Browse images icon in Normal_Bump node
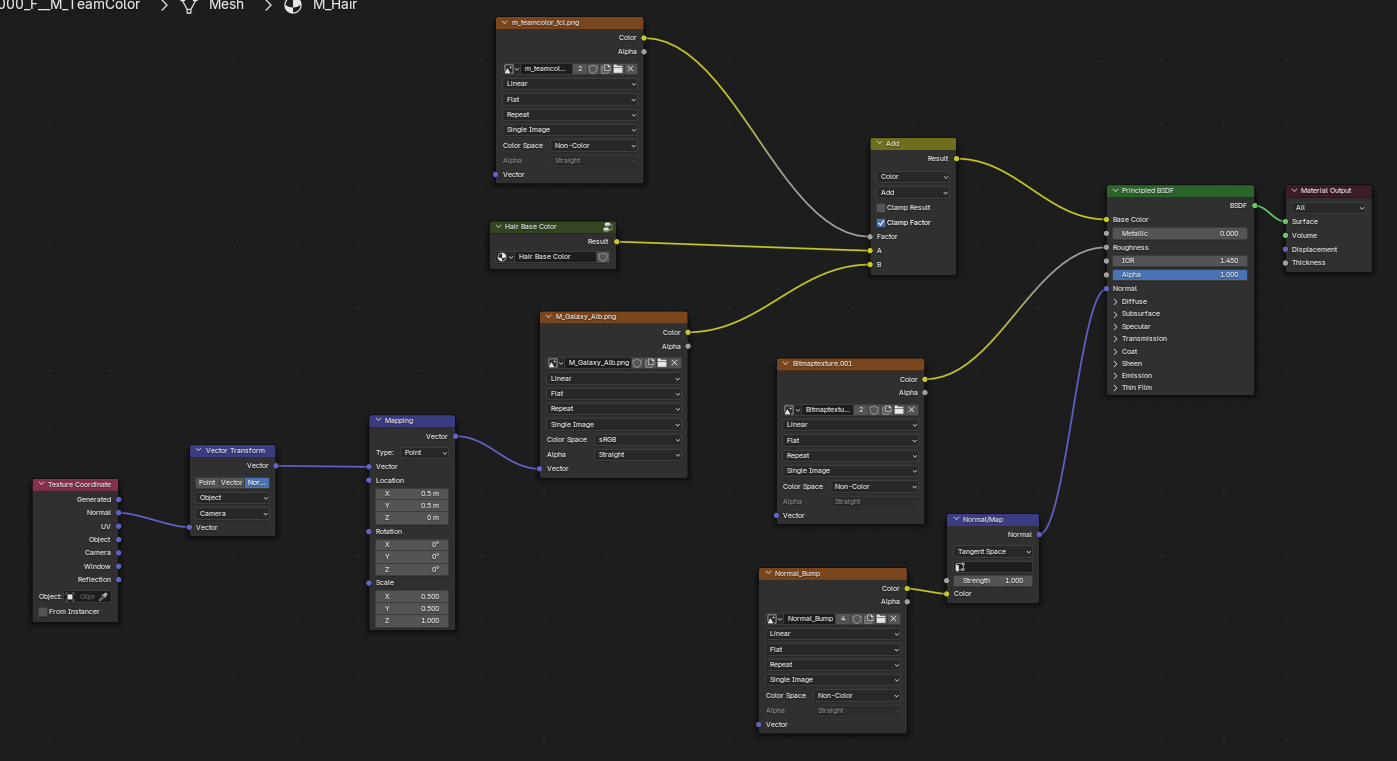Viewport: 1397px width, 761px height. [x=773, y=619]
